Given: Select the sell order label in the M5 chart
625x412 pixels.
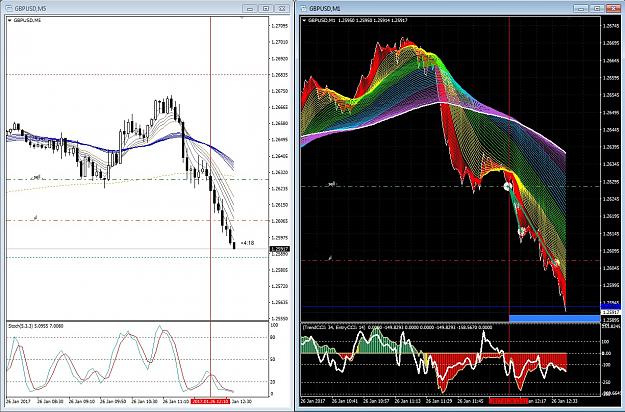Looking at the screenshot, I should click(x=36, y=177).
